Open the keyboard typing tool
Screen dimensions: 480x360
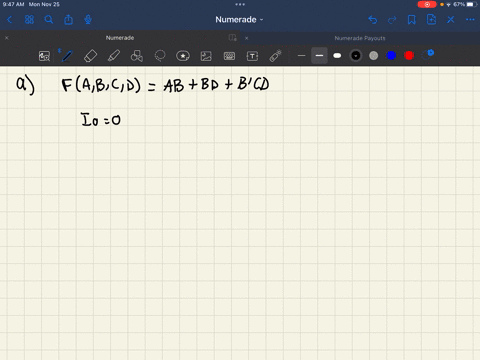point(229,56)
